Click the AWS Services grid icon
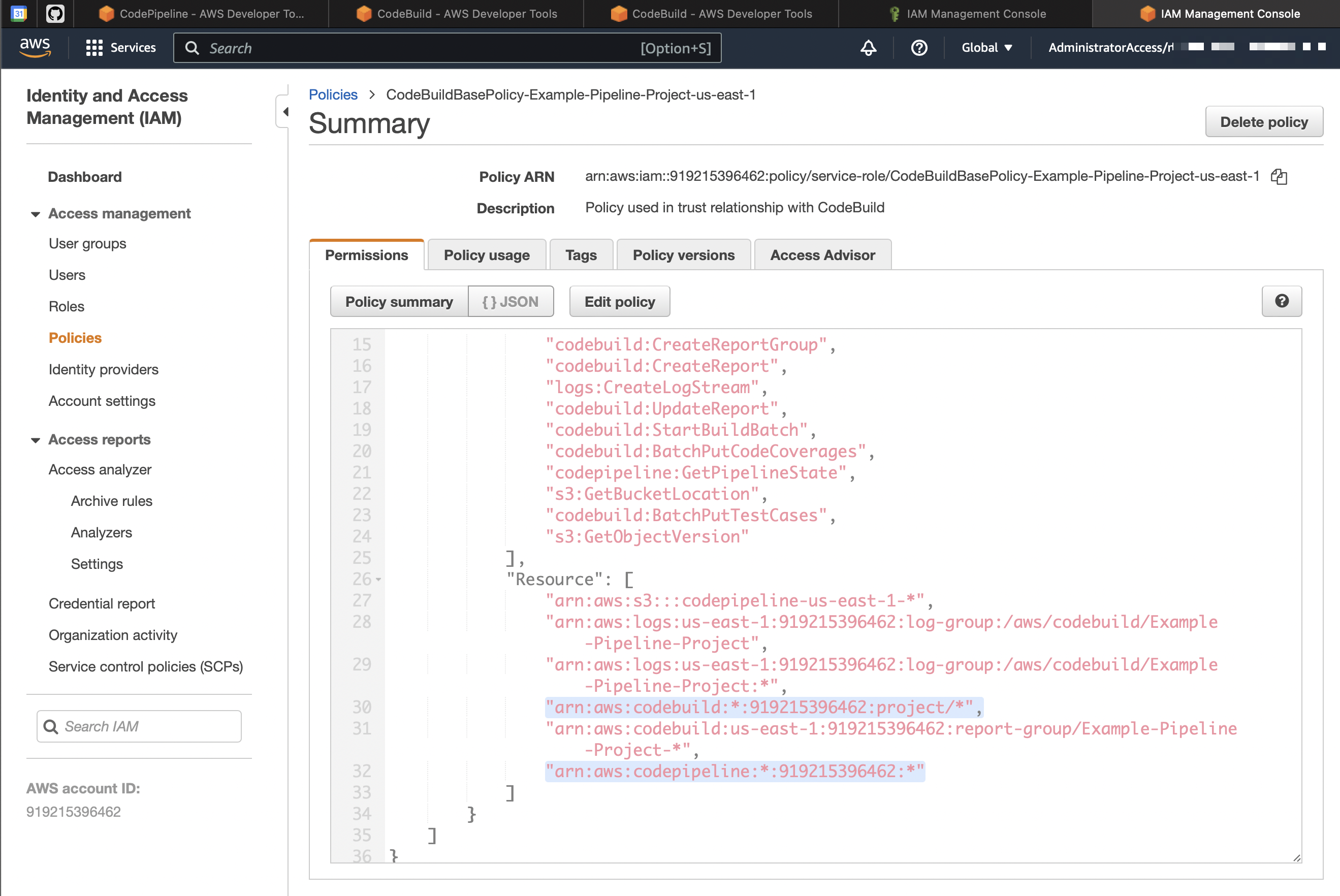The image size is (1340, 896). [x=94, y=48]
